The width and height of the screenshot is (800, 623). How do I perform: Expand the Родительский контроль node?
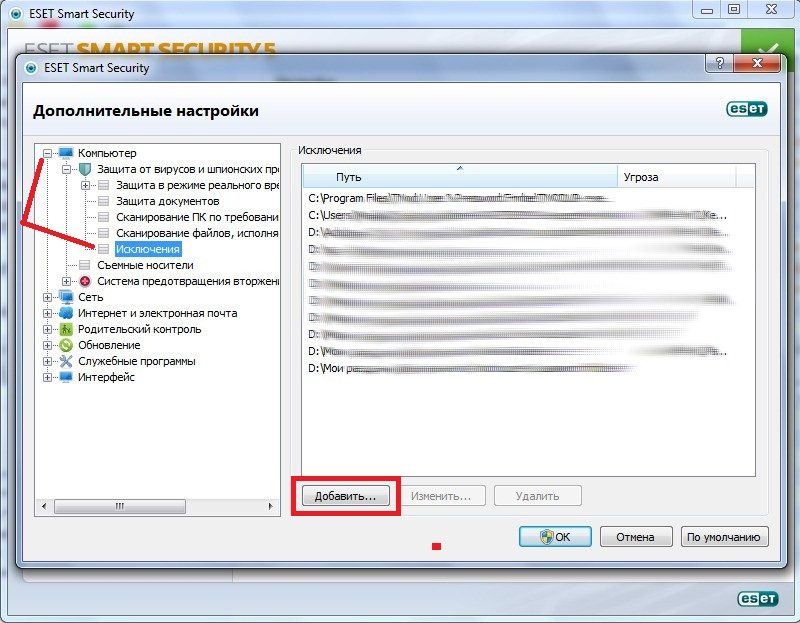[47, 329]
